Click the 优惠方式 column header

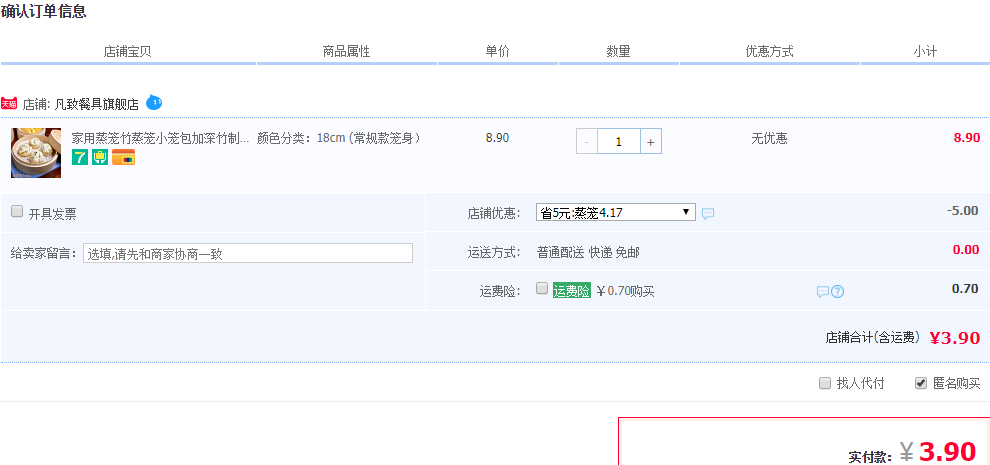click(770, 52)
